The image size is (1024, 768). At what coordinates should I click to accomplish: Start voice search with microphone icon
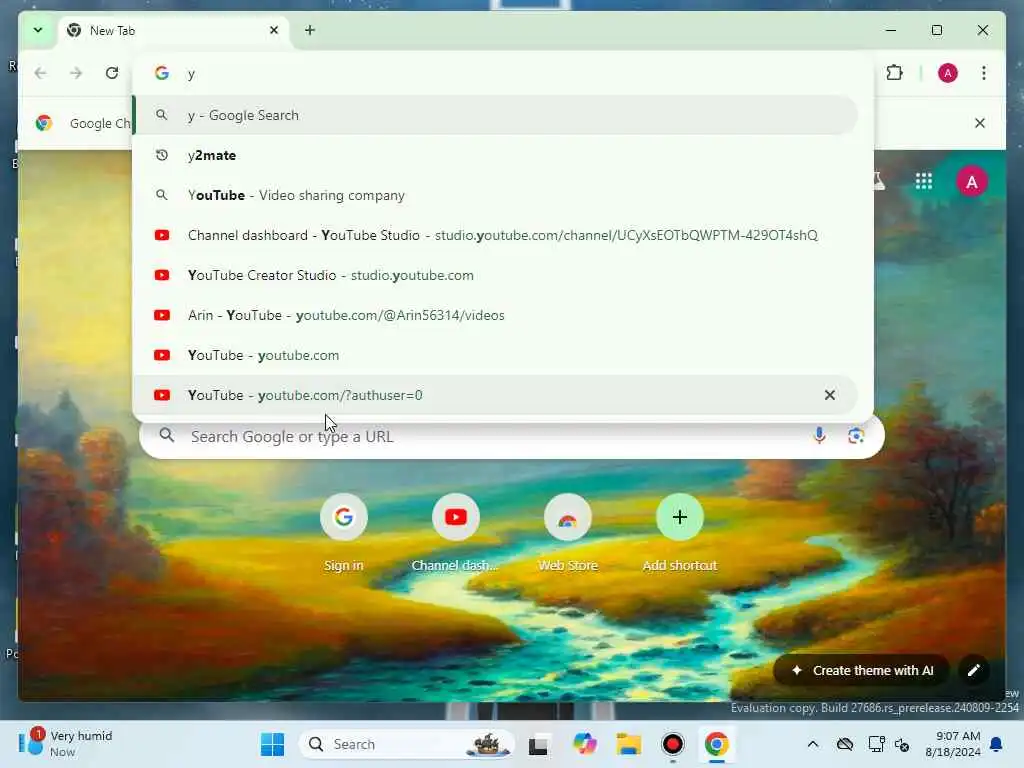coord(819,436)
